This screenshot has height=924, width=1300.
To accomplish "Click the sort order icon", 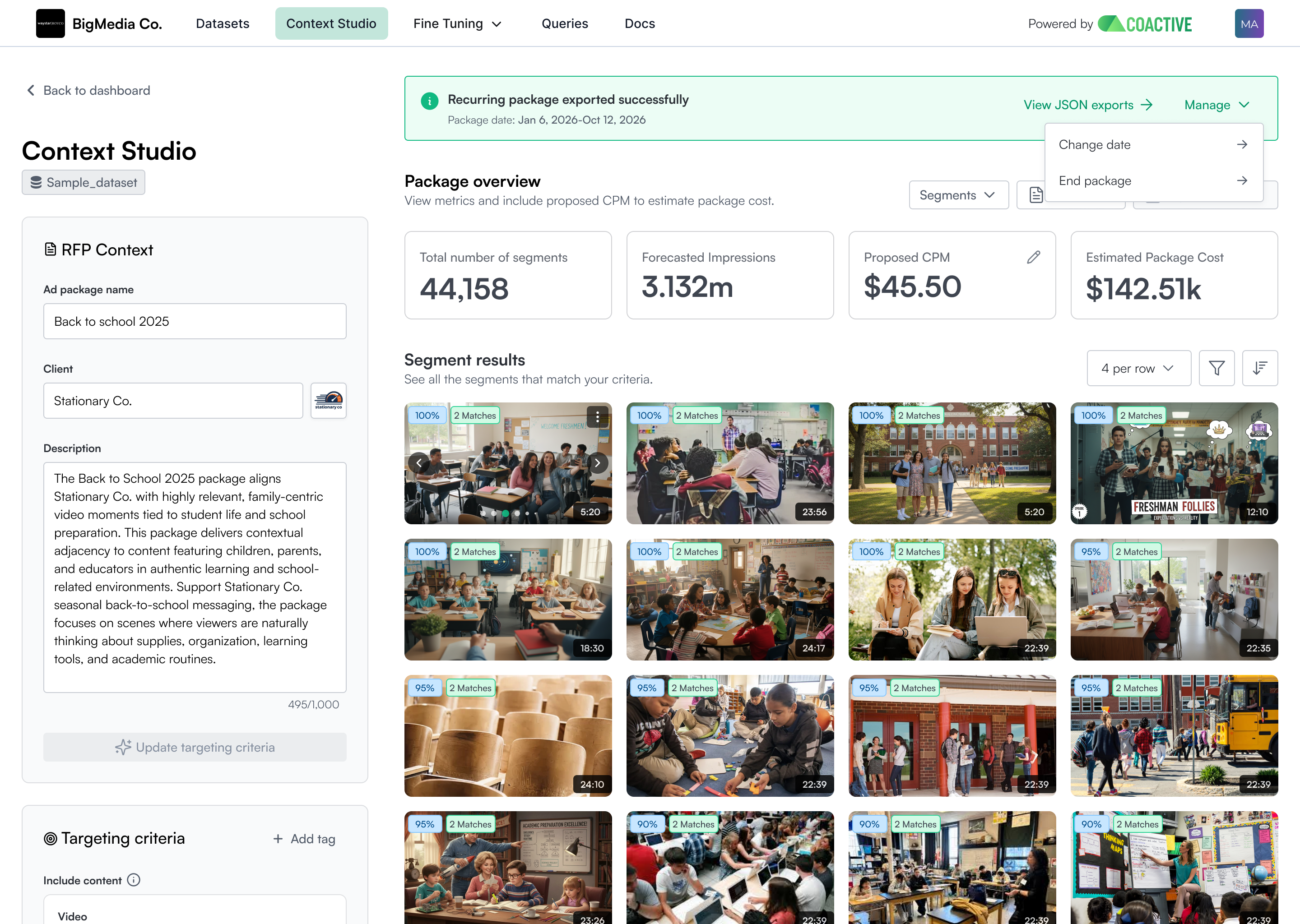I will [x=1259, y=368].
